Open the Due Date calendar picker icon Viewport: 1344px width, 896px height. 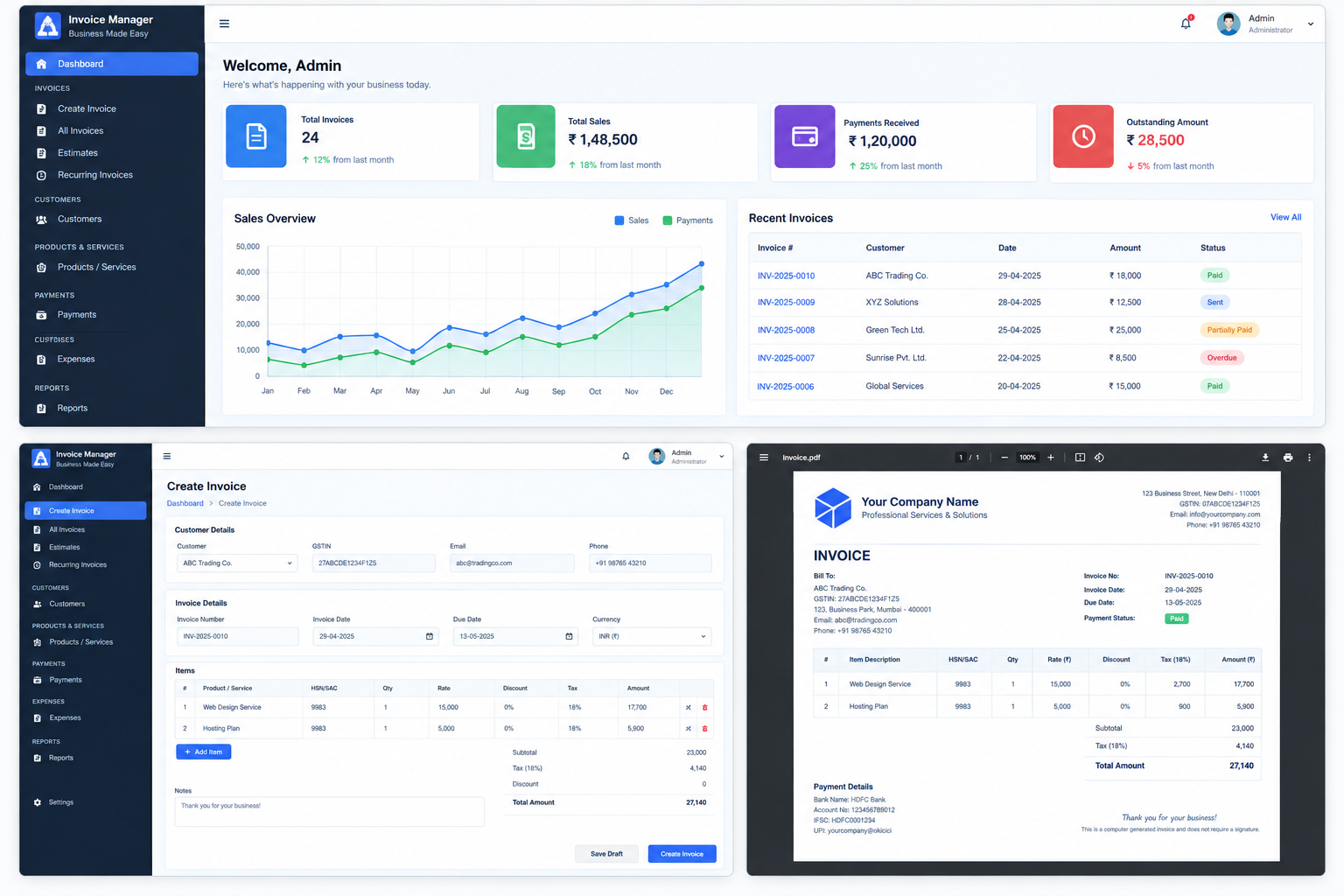point(569,636)
